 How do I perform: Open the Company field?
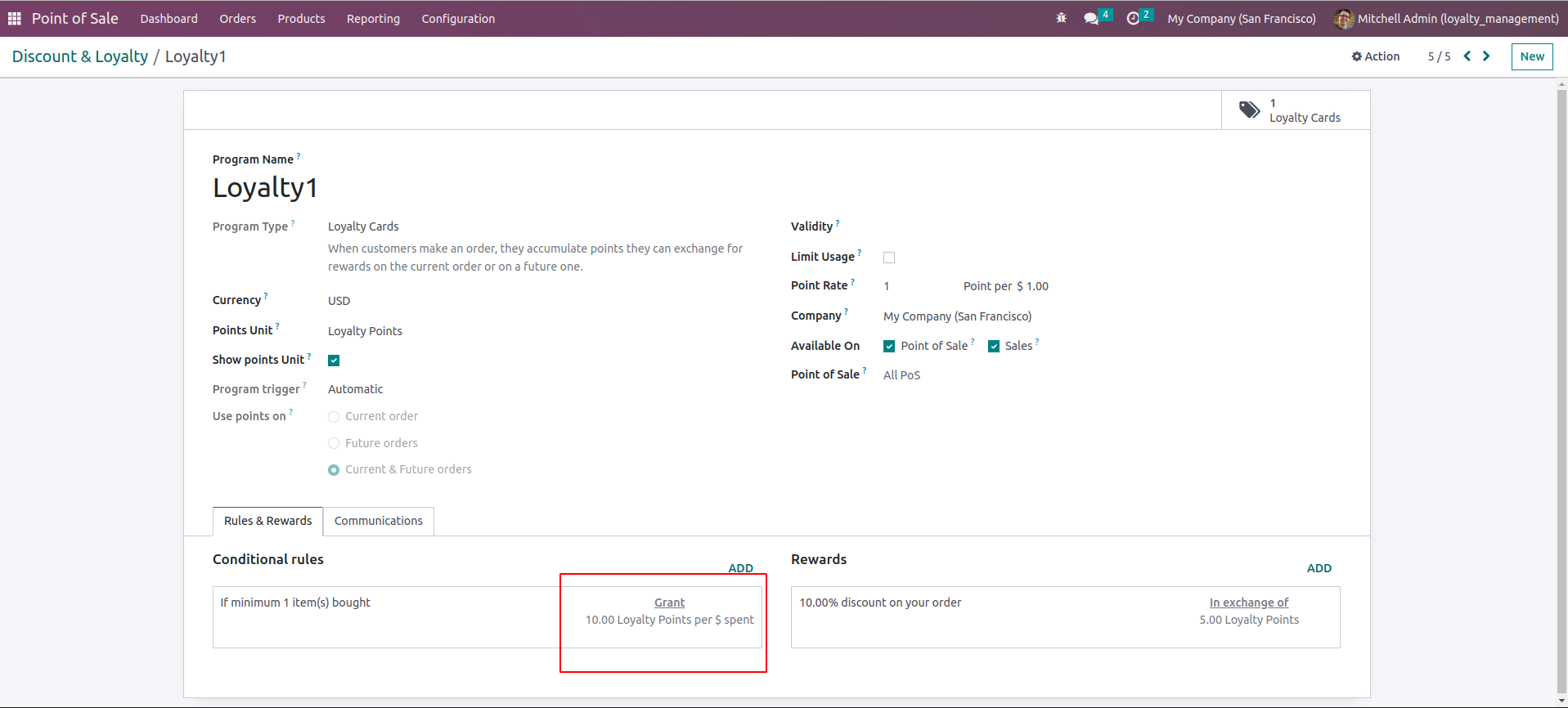pyautogui.click(x=957, y=316)
